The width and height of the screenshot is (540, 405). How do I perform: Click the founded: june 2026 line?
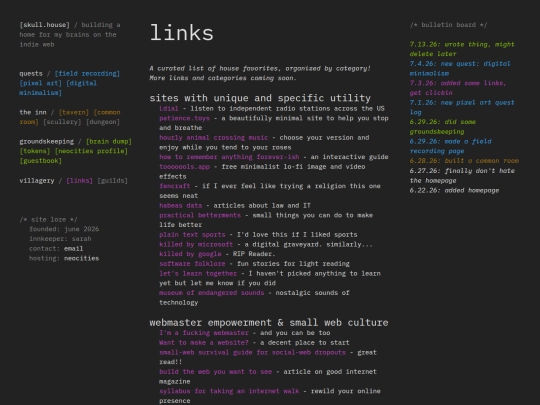point(64,229)
